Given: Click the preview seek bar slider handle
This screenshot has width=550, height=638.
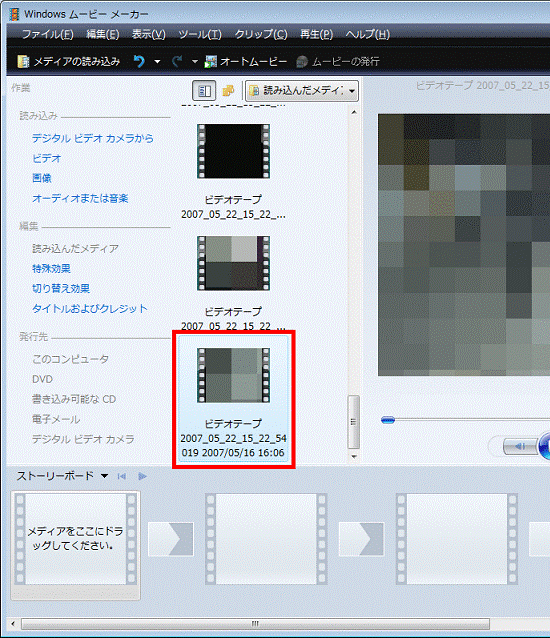Looking at the screenshot, I should pos(388,420).
